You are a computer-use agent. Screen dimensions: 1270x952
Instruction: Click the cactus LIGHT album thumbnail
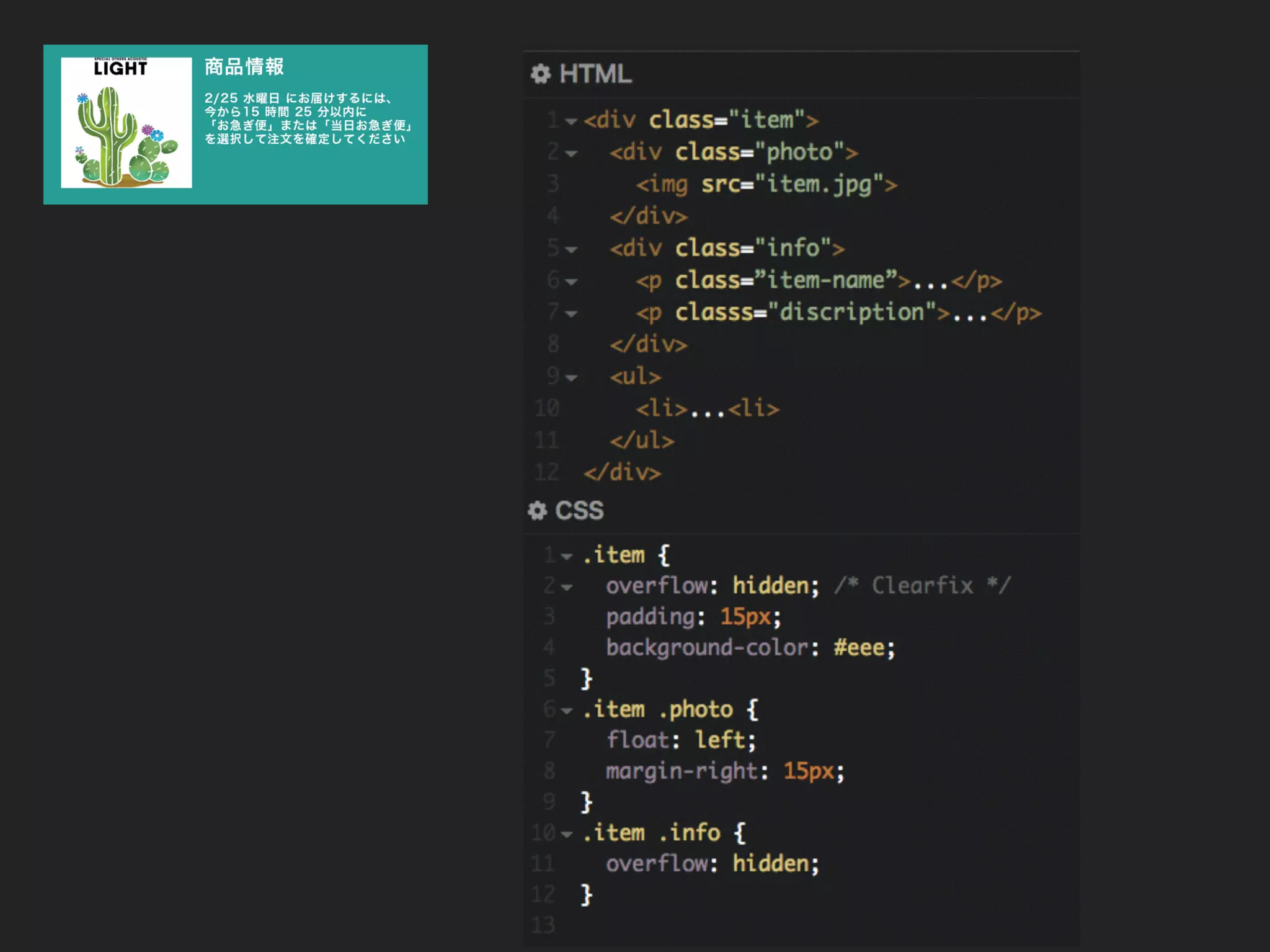127,123
